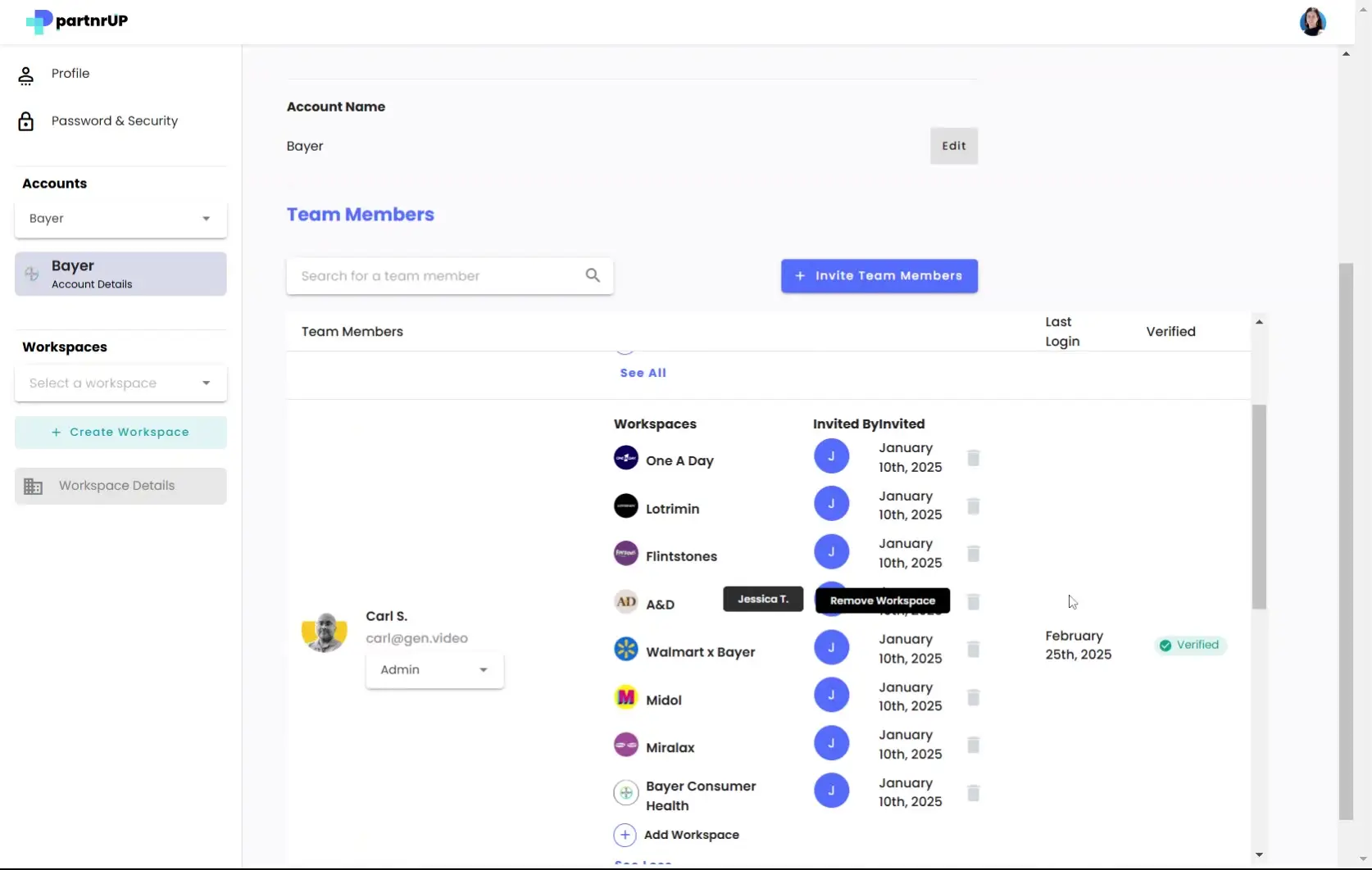Click the Workspace Details building icon
Image resolution: width=1372 pixels, height=870 pixels.
[x=34, y=485]
